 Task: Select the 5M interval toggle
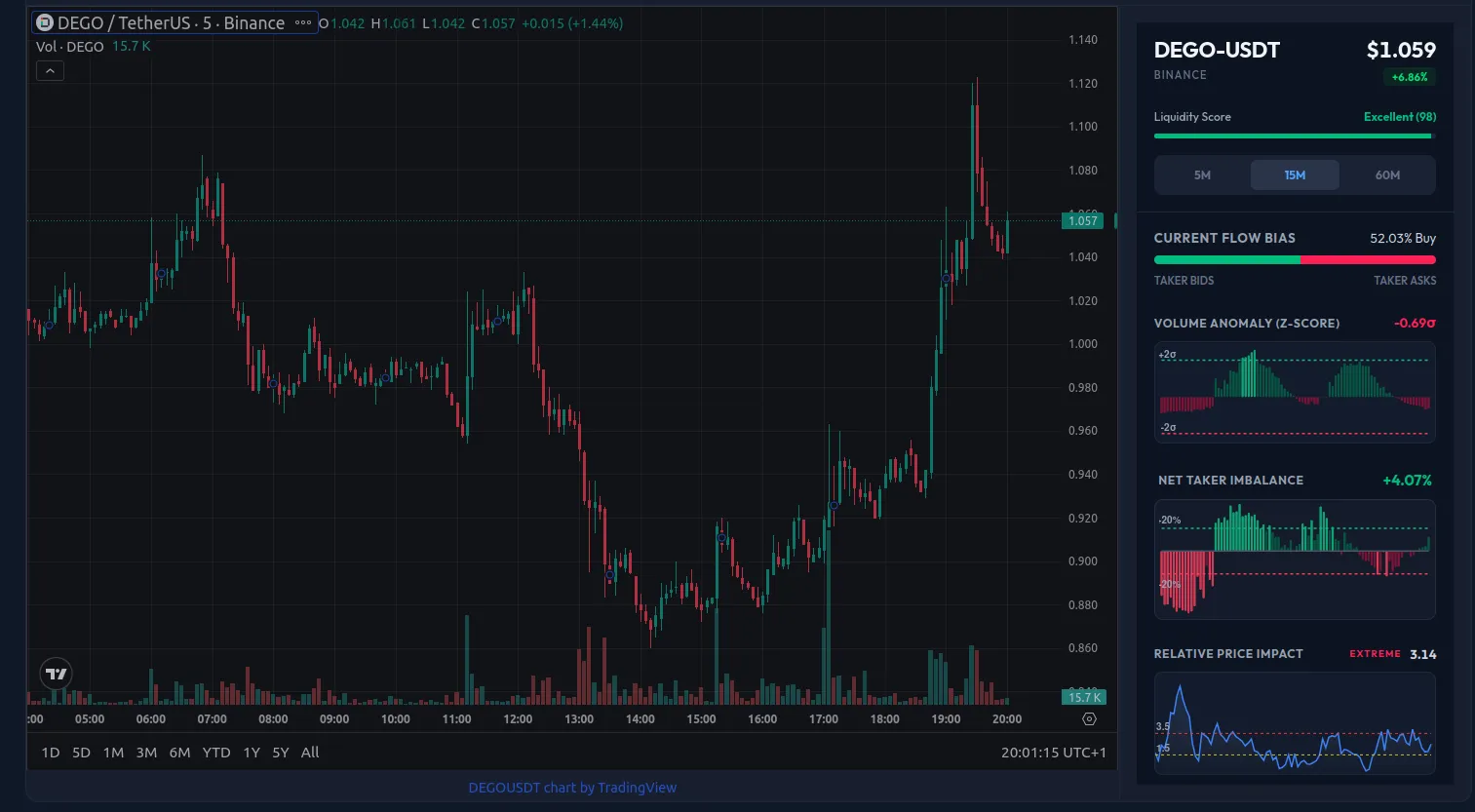click(1202, 174)
